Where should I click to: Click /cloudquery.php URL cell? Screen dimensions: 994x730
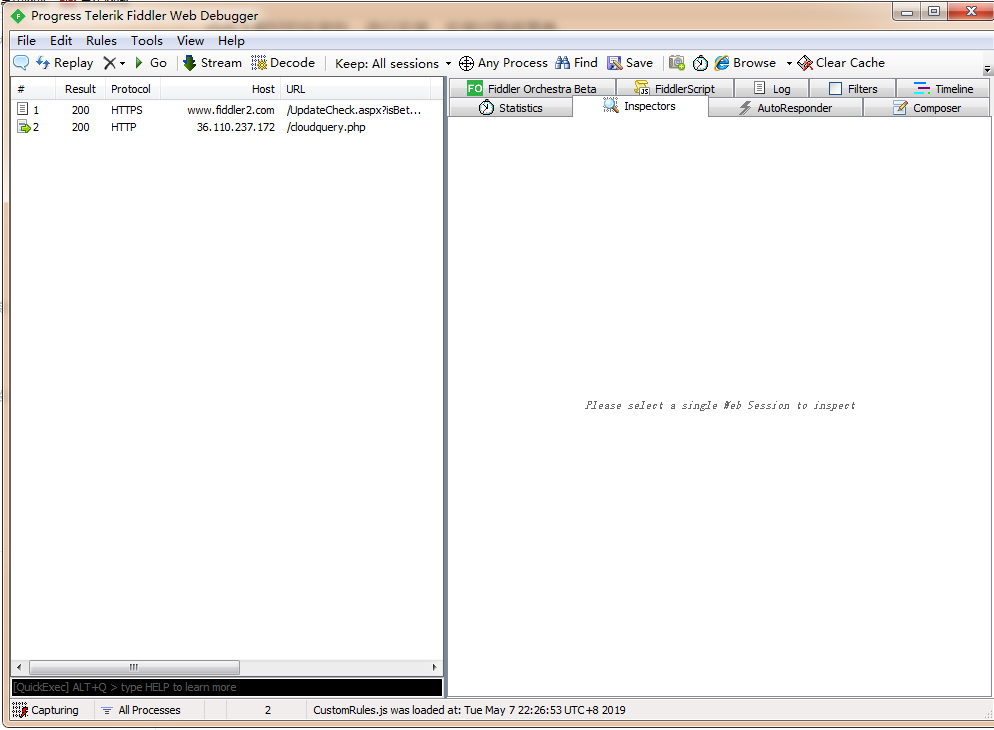[x=326, y=127]
